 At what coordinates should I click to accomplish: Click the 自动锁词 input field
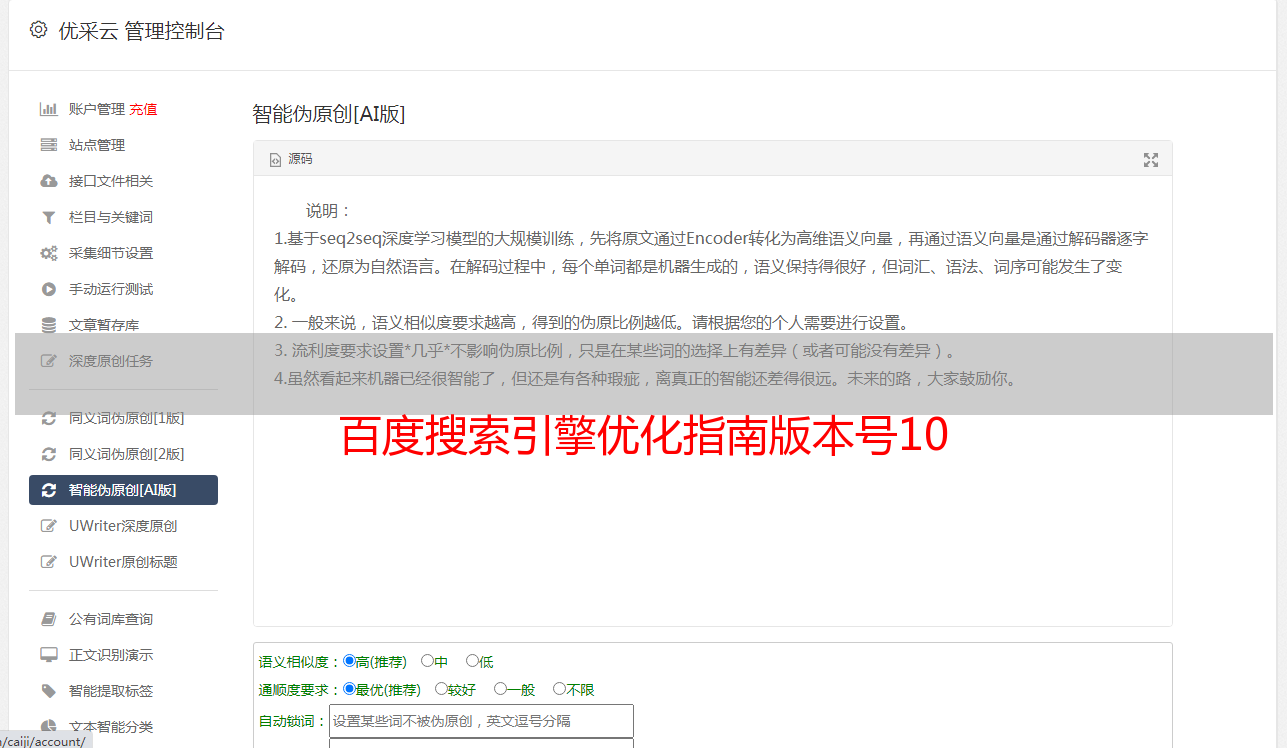coord(481,721)
